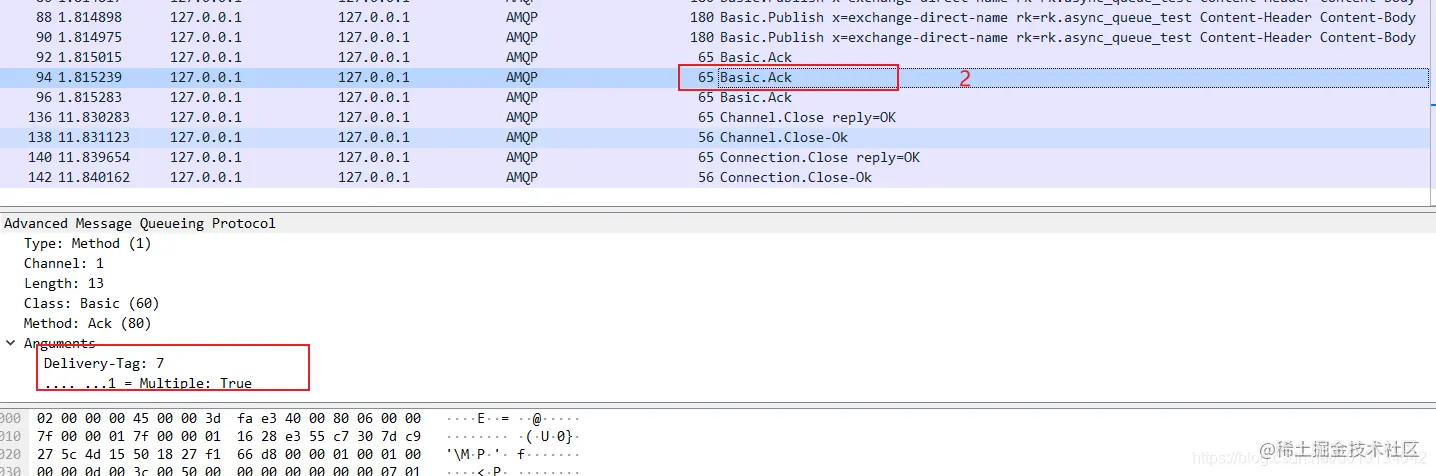
Task: Select Advanced Message Queueing Protocol header line
Action: click(140, 223)
